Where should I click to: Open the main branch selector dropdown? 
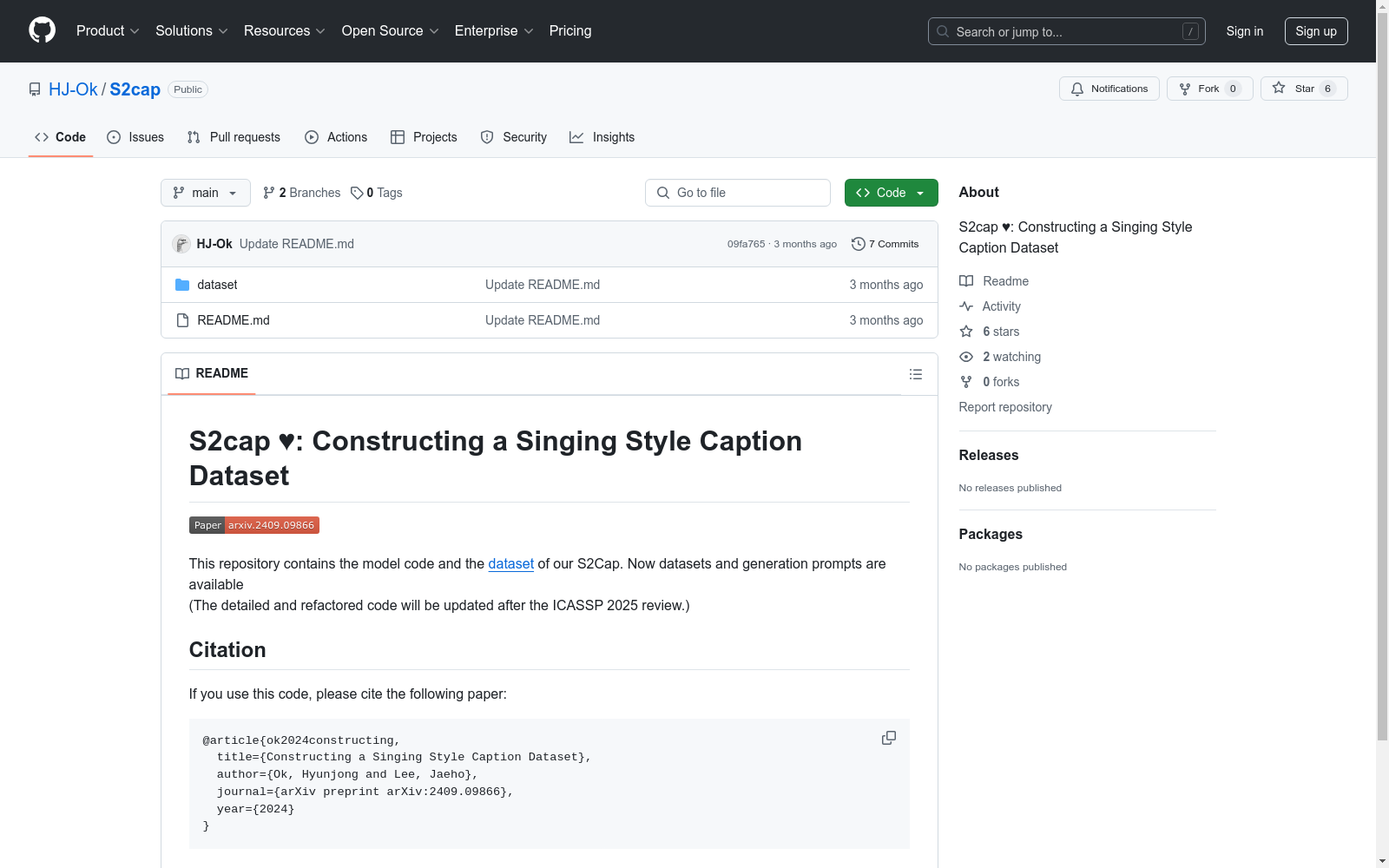coord(206,193)
